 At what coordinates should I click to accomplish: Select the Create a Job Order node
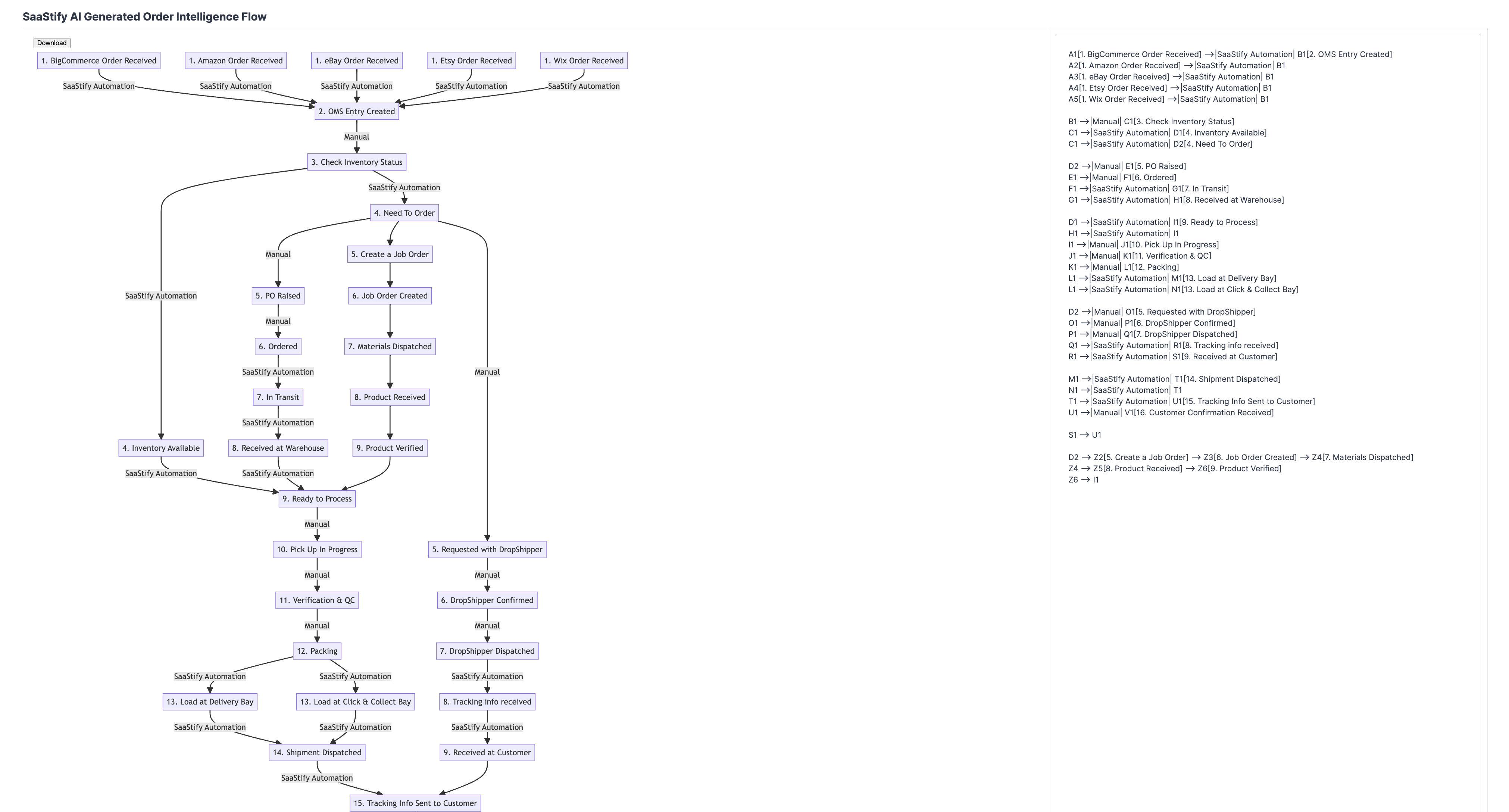[390, 254]
